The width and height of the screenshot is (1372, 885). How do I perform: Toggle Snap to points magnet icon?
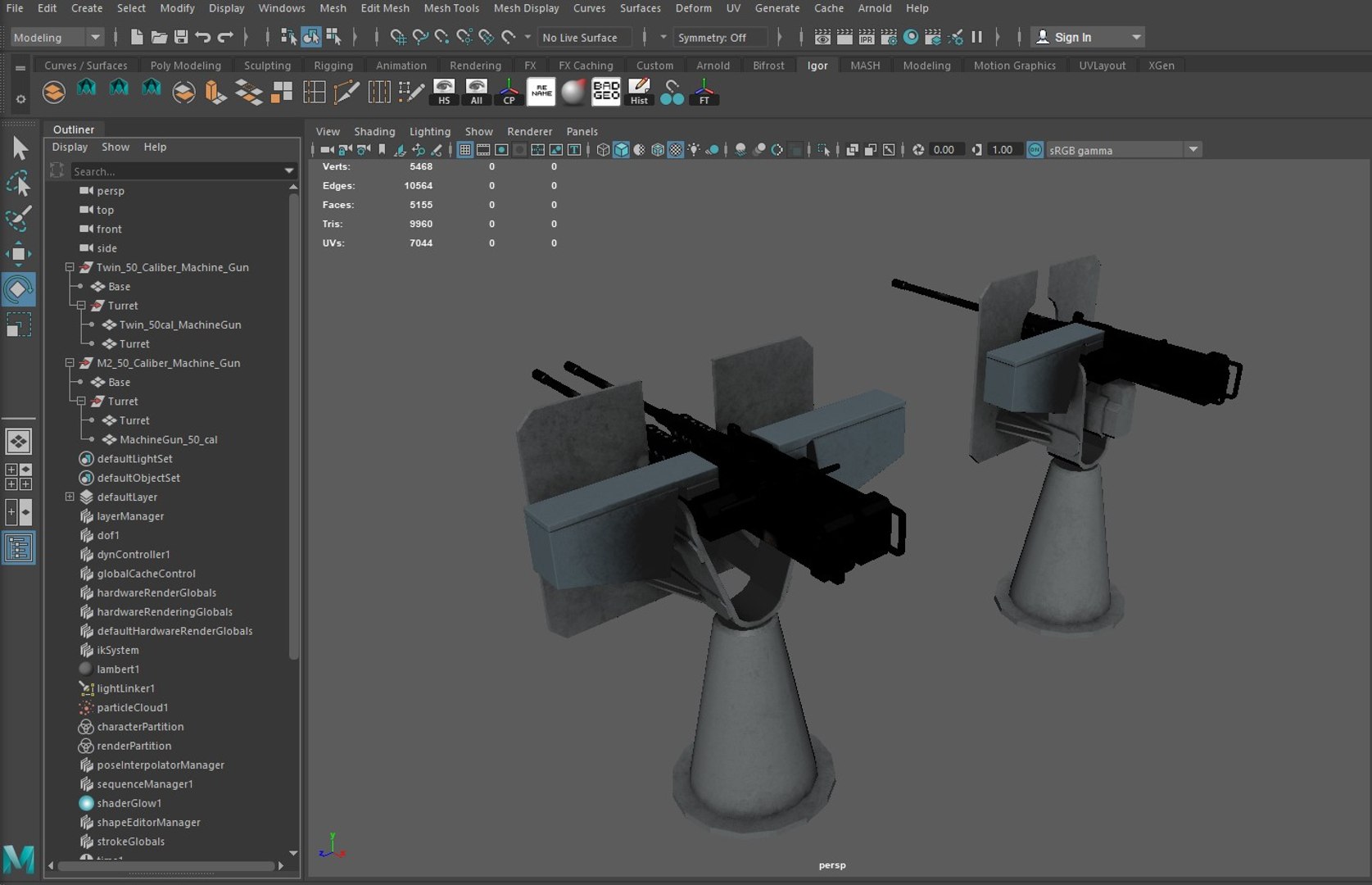pyautogui.click(x=442, y=37)
